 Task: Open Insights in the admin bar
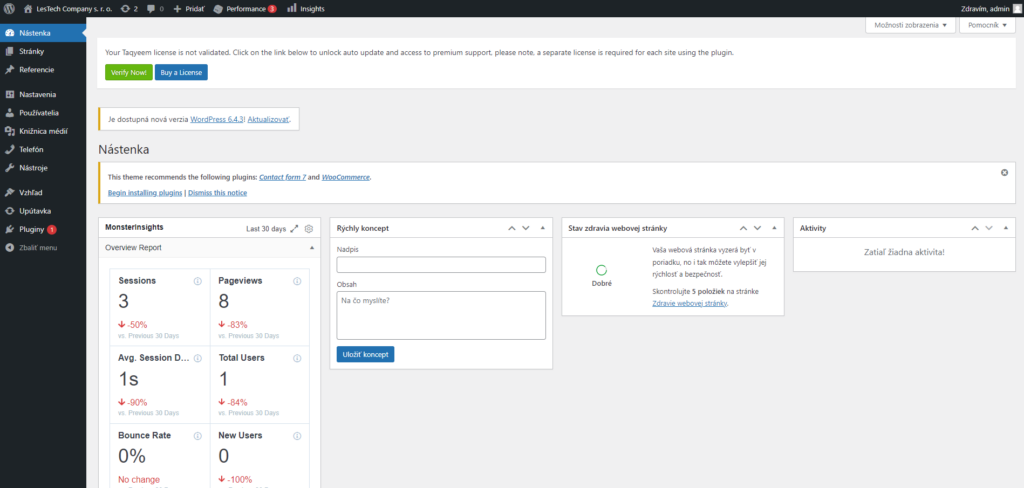pyautogui.click(x=306, y=8)
